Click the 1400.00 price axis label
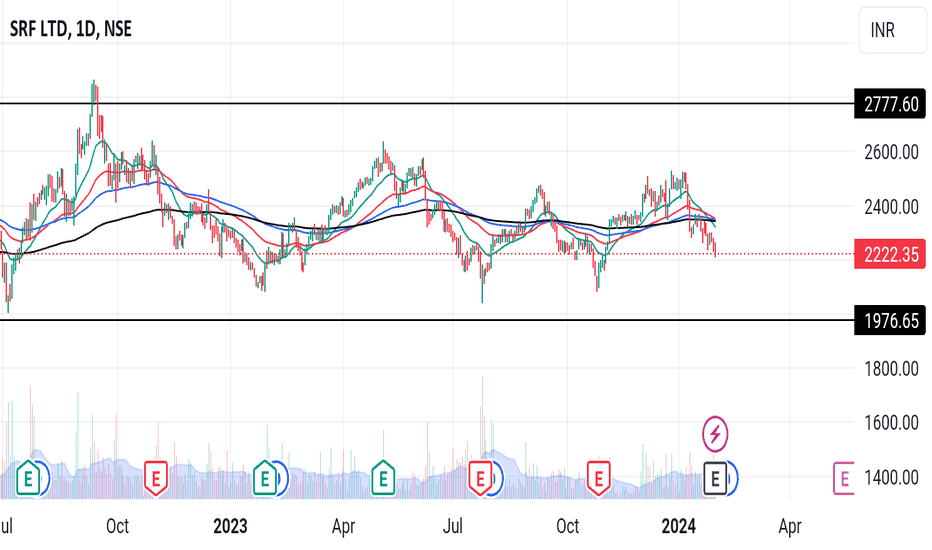The height and width of the screenshot is (550, 932). pyautogui.click(x=891, y=477)
